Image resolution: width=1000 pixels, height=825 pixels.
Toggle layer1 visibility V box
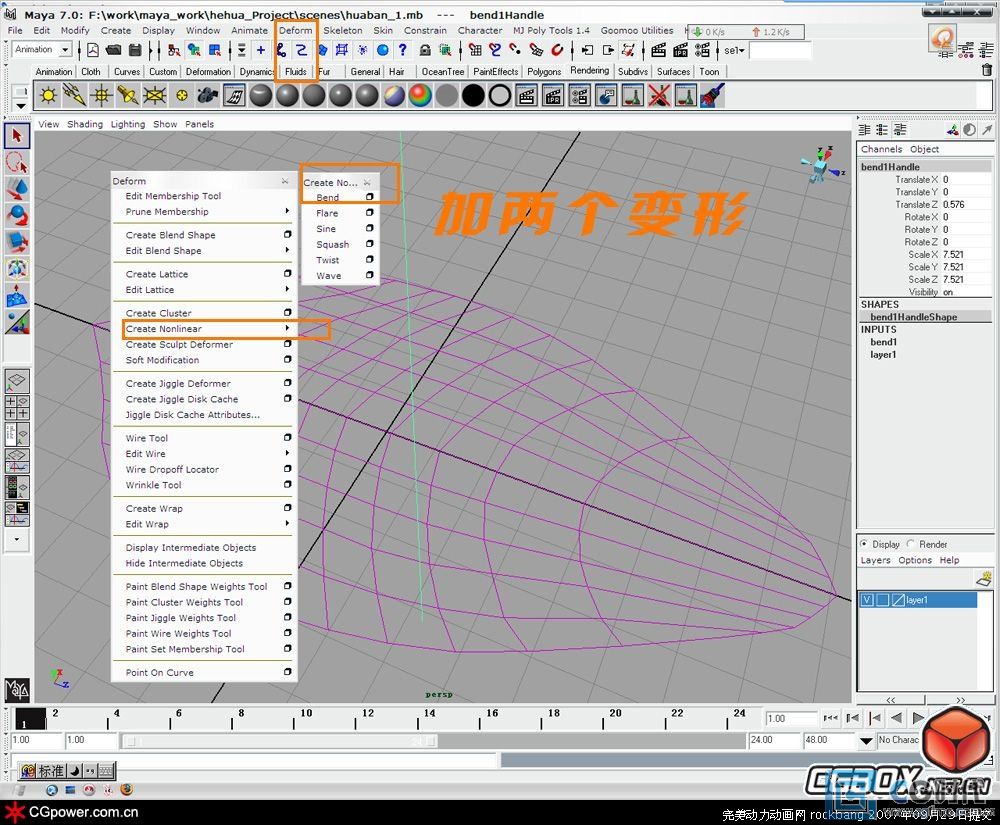[867, 600]
